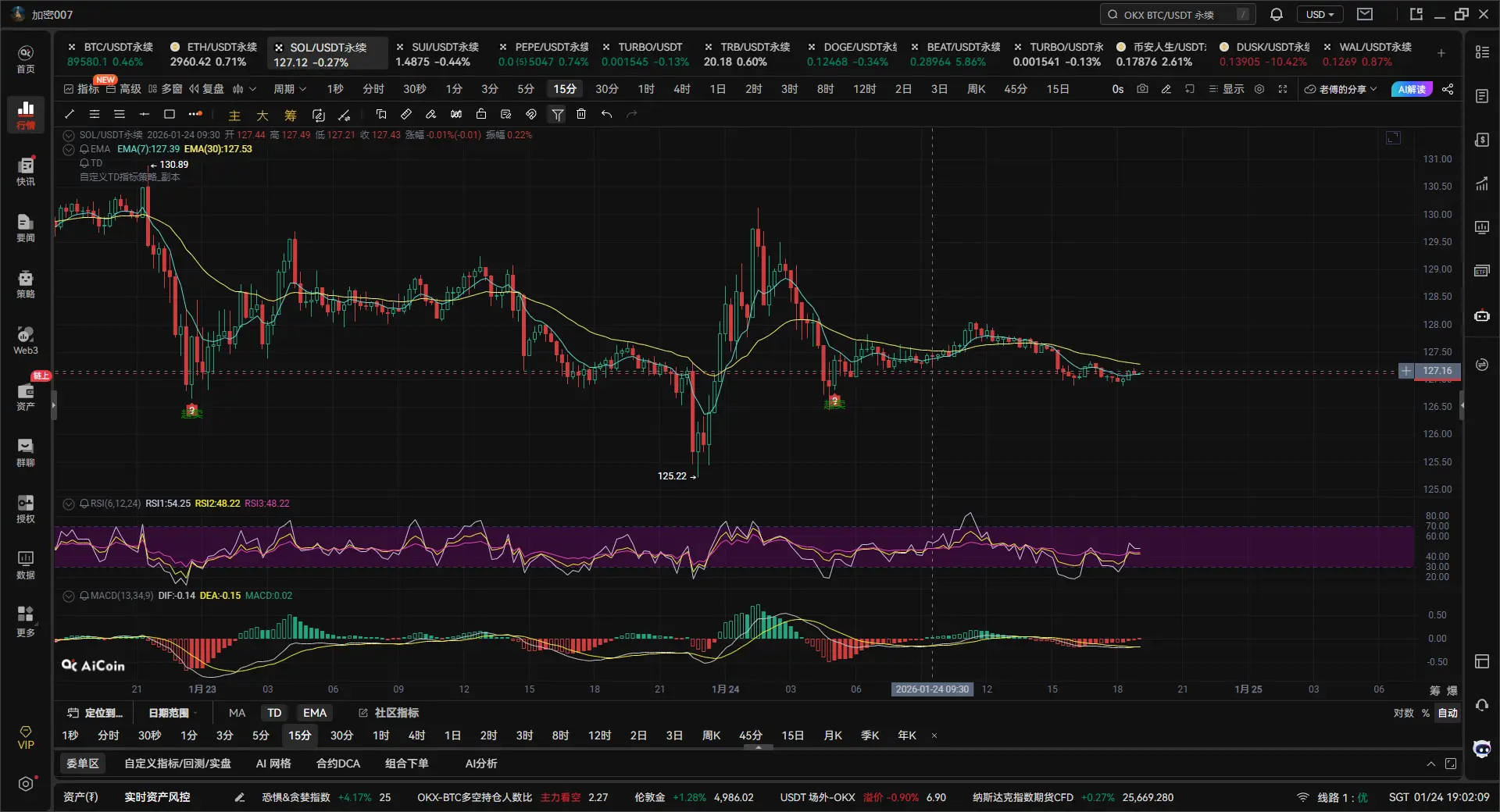Click the ruler measure tool

406,114
